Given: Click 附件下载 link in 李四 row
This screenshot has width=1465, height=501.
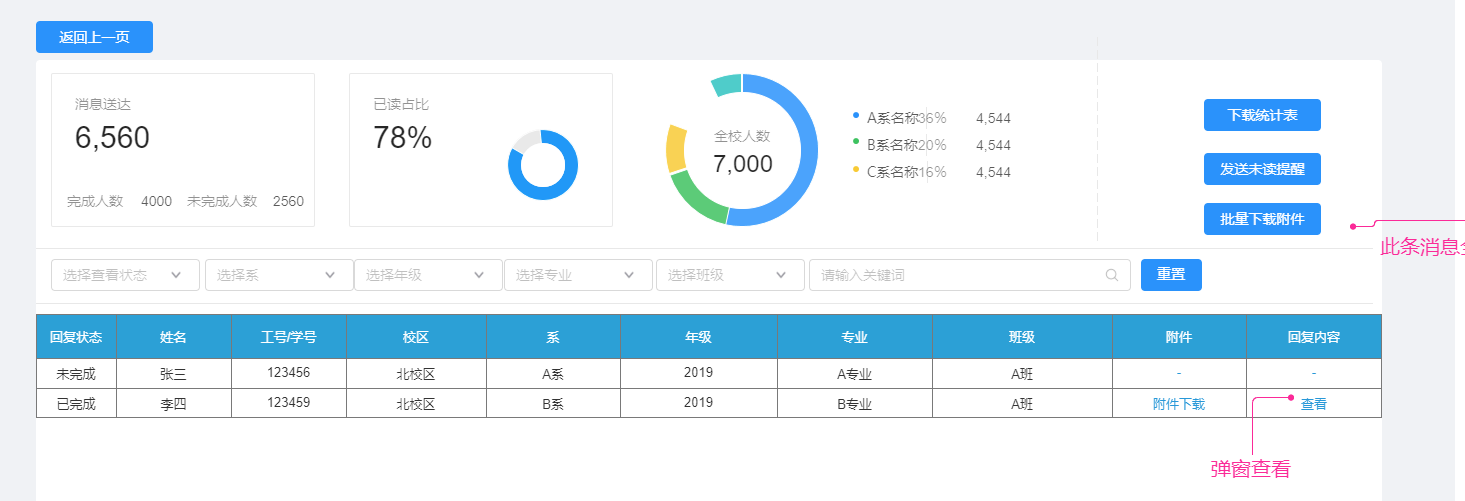Looking at the screenshot, I should (x=1179, y=404).
